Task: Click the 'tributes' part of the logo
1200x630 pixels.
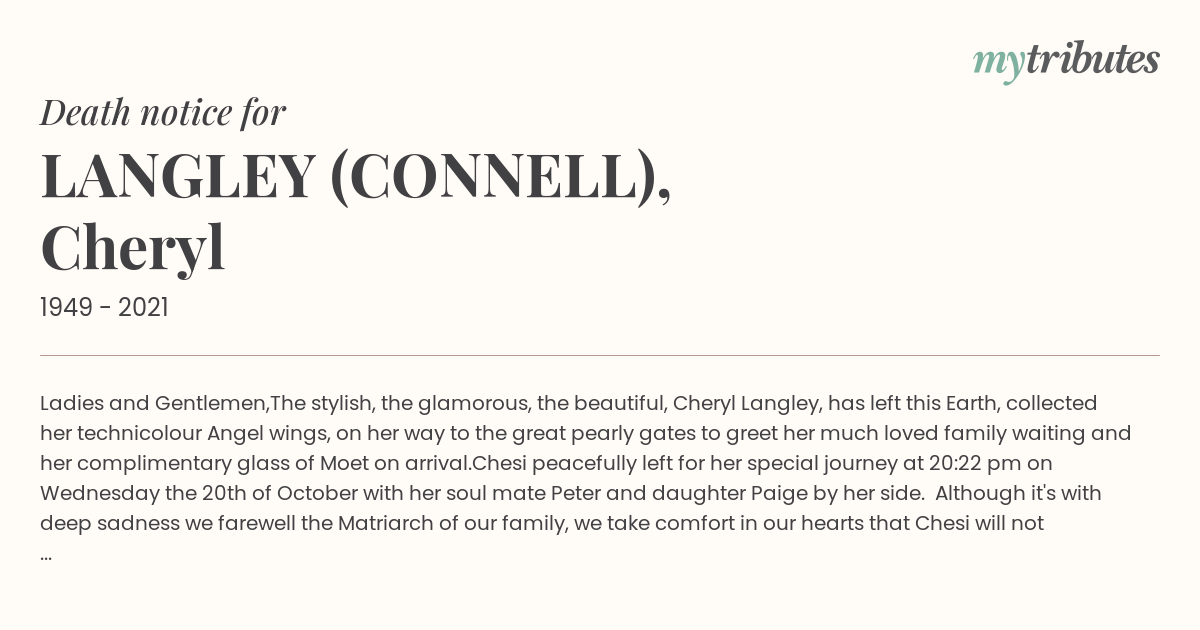Action: tap(1092, 60)
